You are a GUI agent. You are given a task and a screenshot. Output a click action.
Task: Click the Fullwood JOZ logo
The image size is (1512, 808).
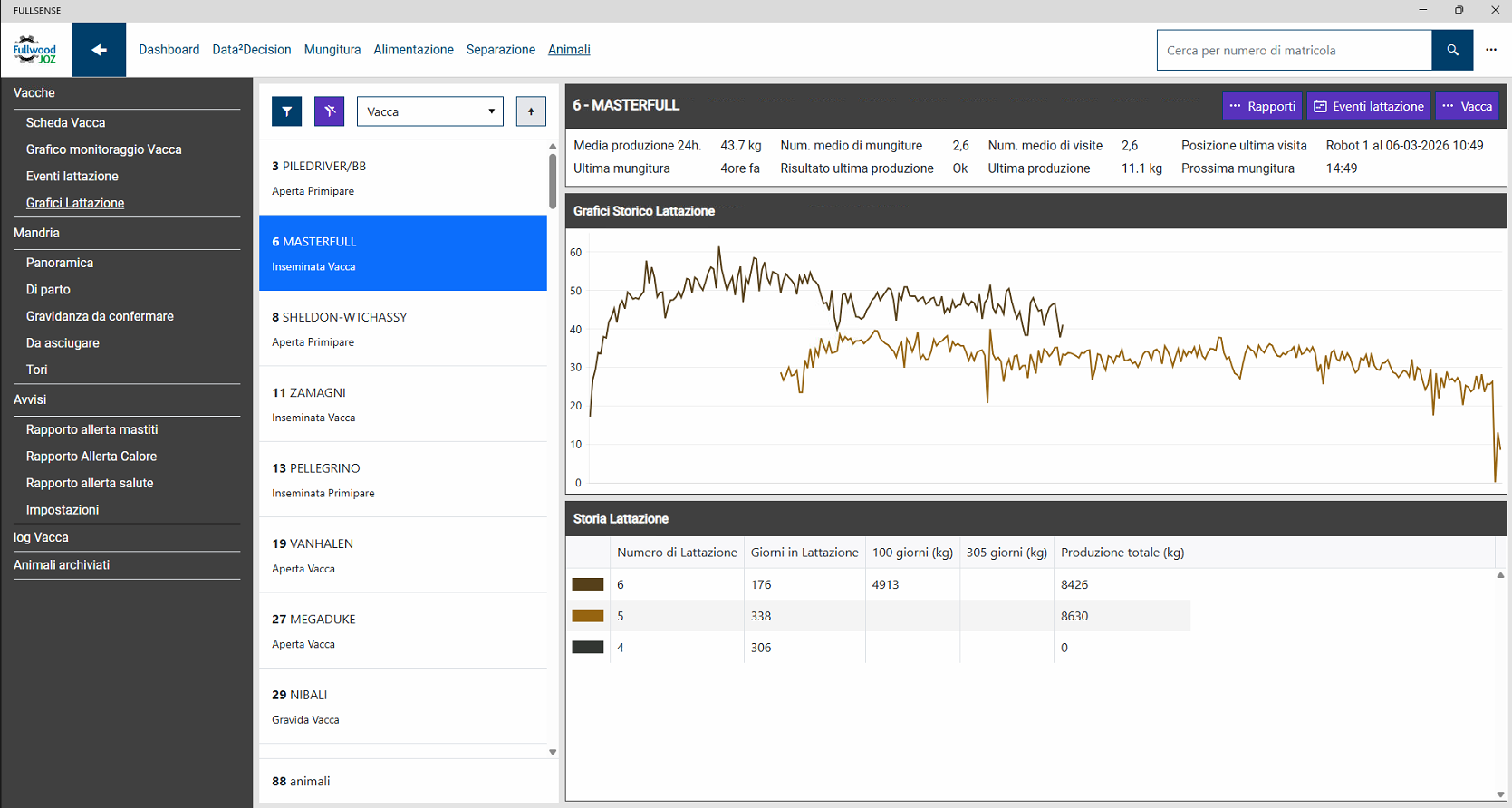point(35,50)
